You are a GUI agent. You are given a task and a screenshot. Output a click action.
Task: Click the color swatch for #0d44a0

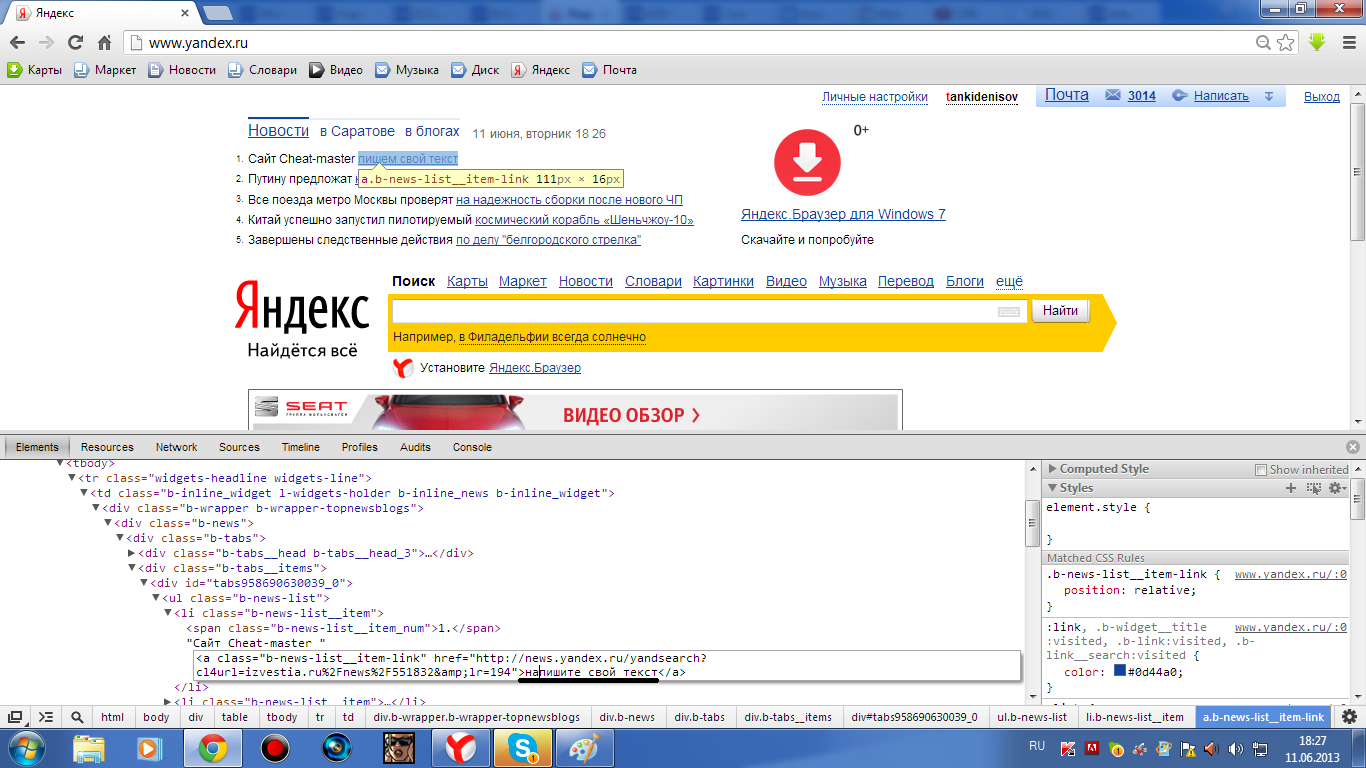coord(1119,672)
